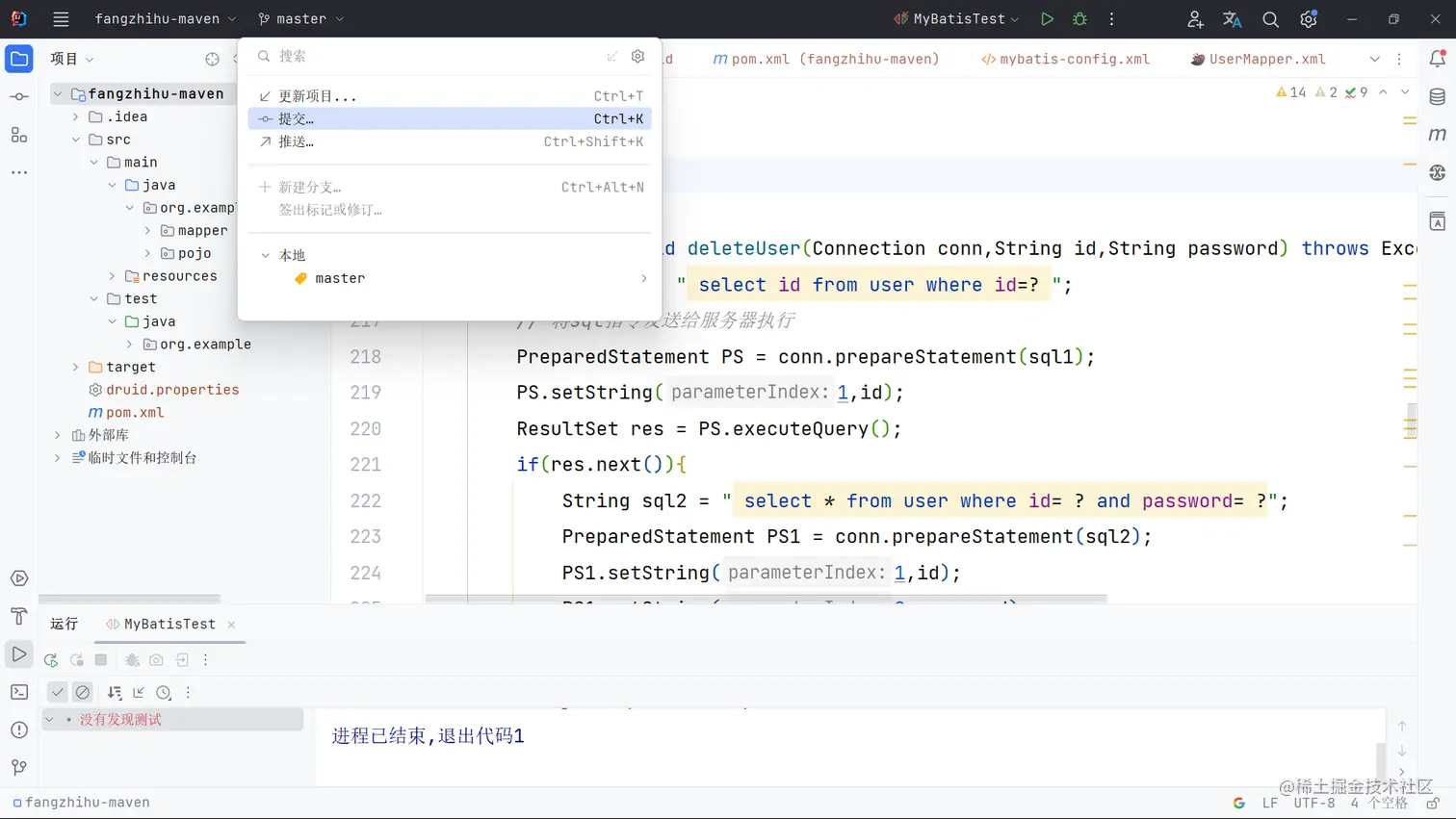The height and width of the screenshot is (819, 1456).
Task: Open the Structure tool window icon
Action: pyautogui.click(x=19, y=135)
